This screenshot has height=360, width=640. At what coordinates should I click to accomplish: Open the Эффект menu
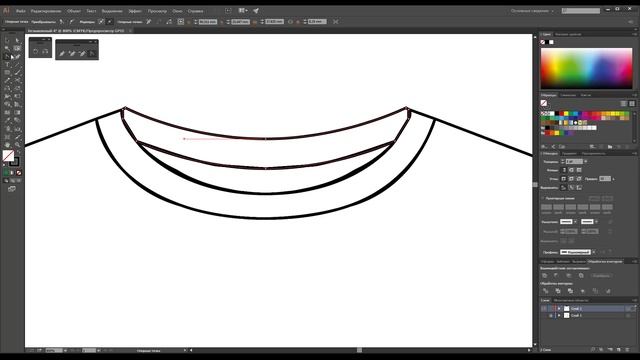coord(135,11)
